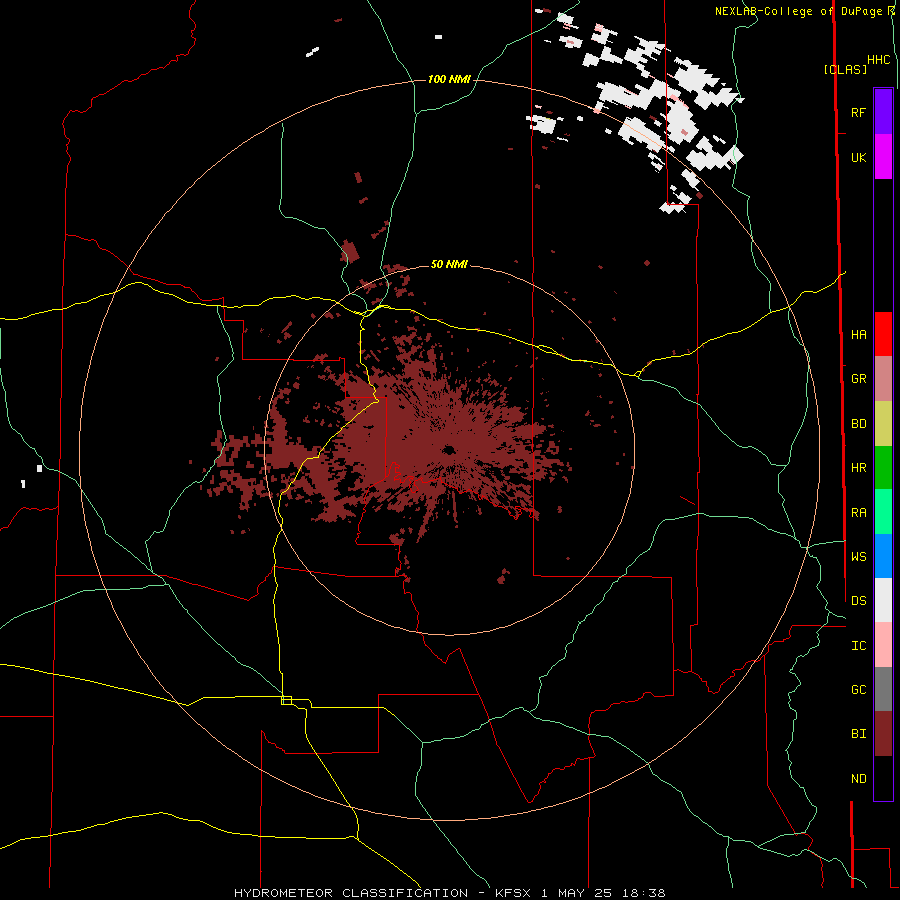Click the GC gray legend swatch
The height and width of the screenshot is (900, 900).
(x=883, y=689)
